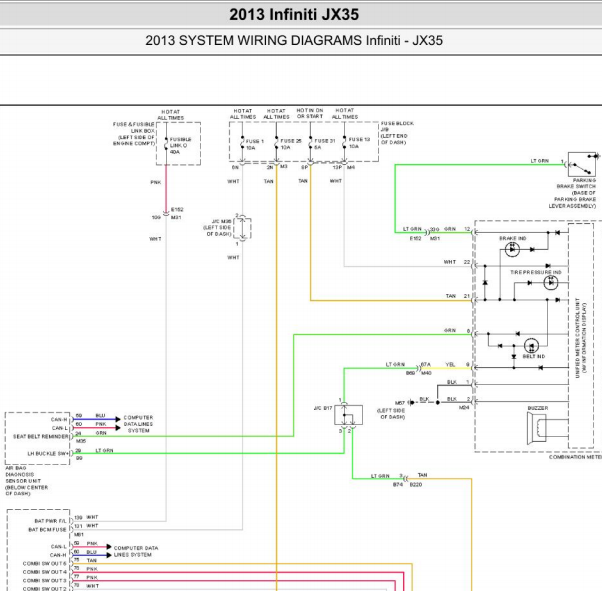This screenshot has width=602, height=591.
Task: Click the Tire Pressure IND lamp symbol
Action: pos(551,283)
